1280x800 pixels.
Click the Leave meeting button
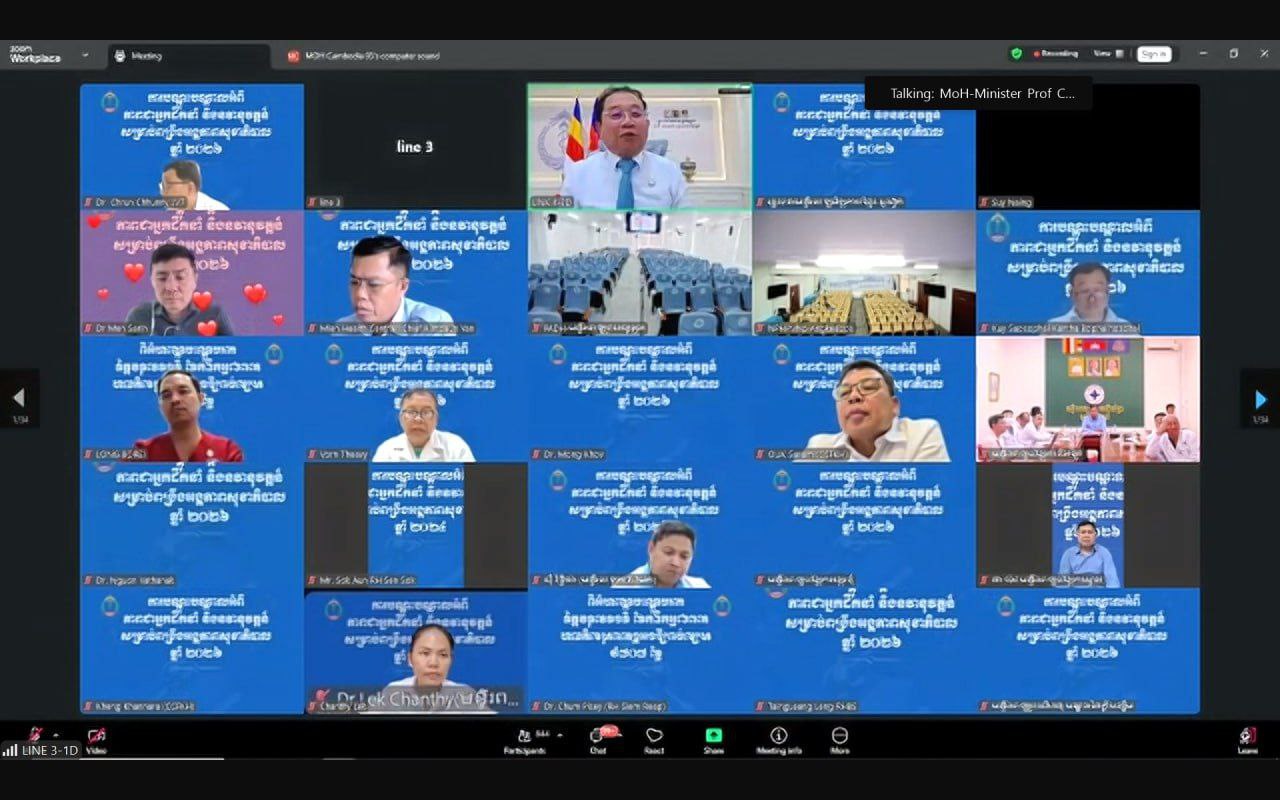point(1247,738)
